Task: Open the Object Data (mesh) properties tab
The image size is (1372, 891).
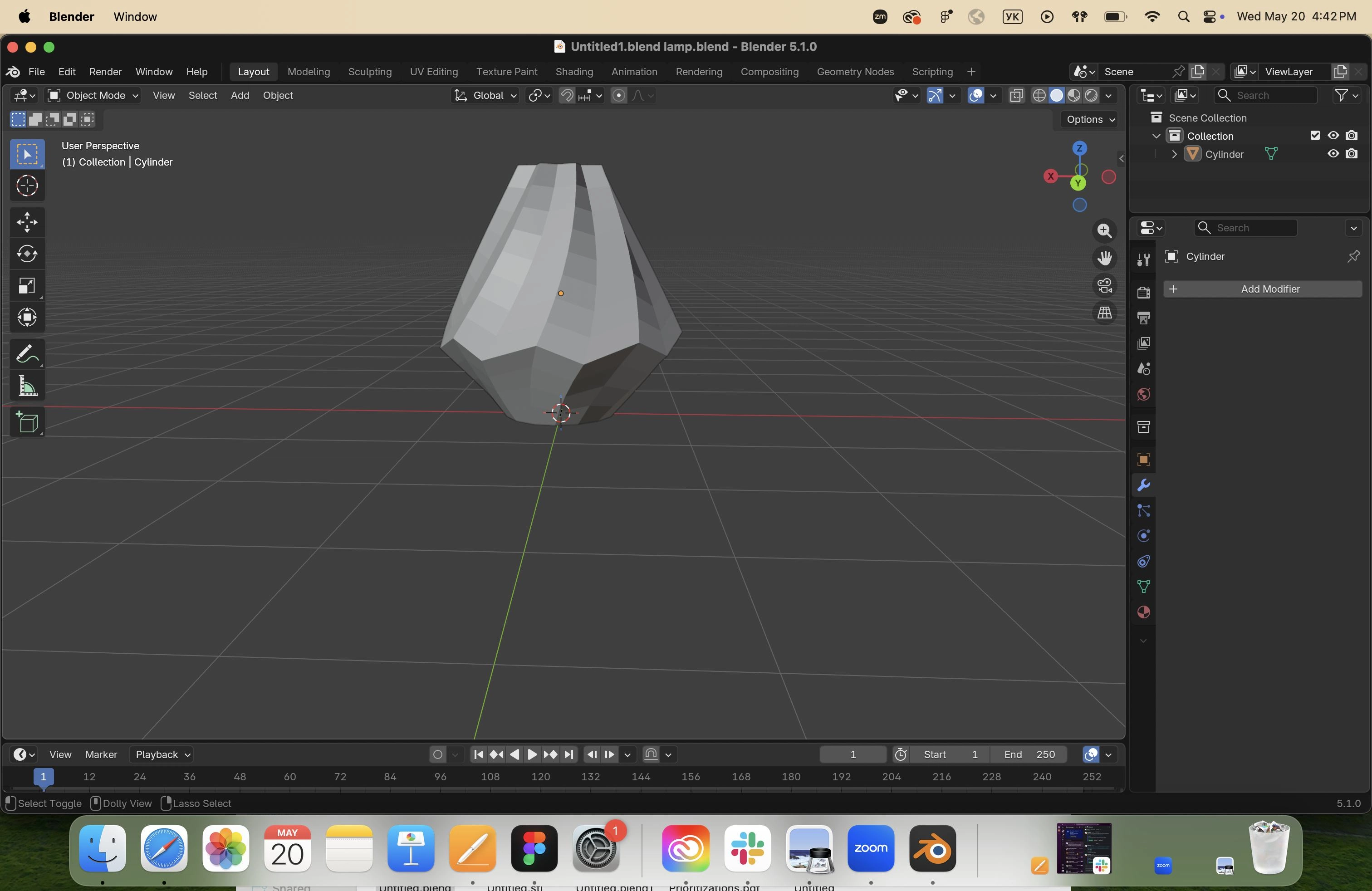Action: (x=1144, y=587)
